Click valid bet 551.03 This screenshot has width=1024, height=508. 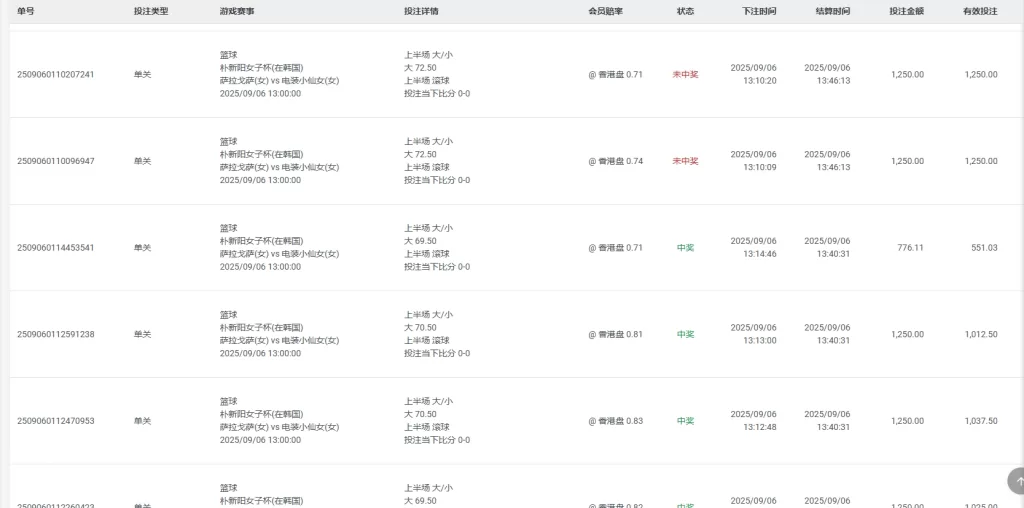(x=984, y=247)
